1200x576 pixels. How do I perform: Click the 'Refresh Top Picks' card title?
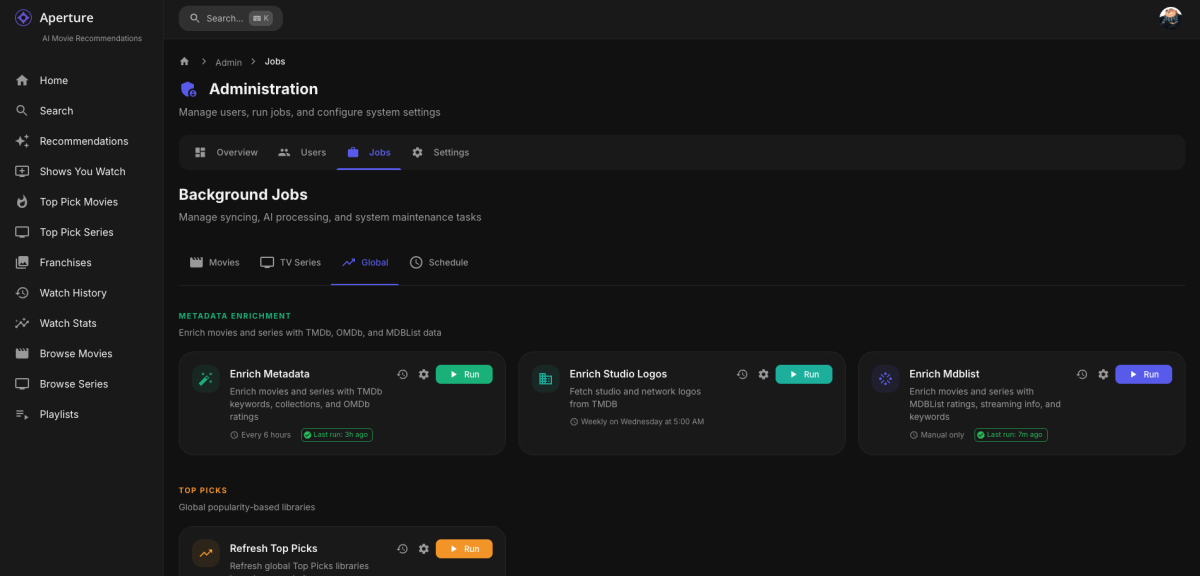click(x=273, y=549)
